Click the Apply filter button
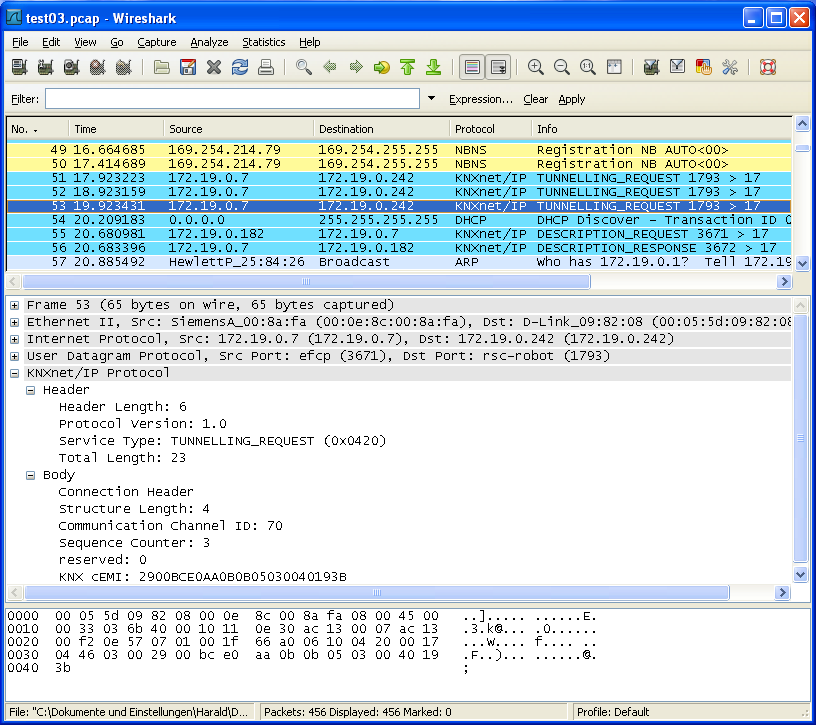The height and width of the screenshot is (725, 816). click(x=571, y=99)
